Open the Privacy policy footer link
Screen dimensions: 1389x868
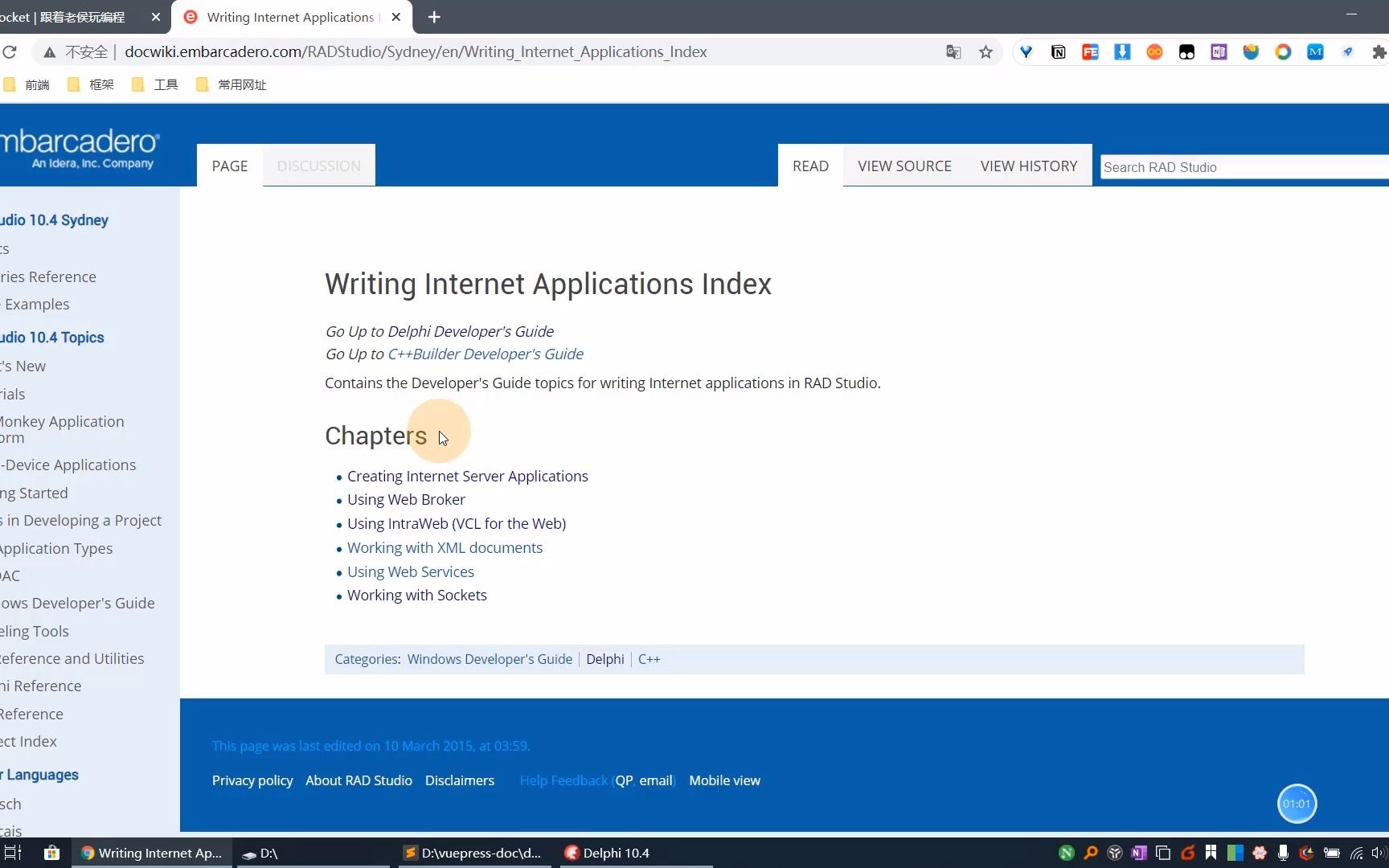(252, 780)
